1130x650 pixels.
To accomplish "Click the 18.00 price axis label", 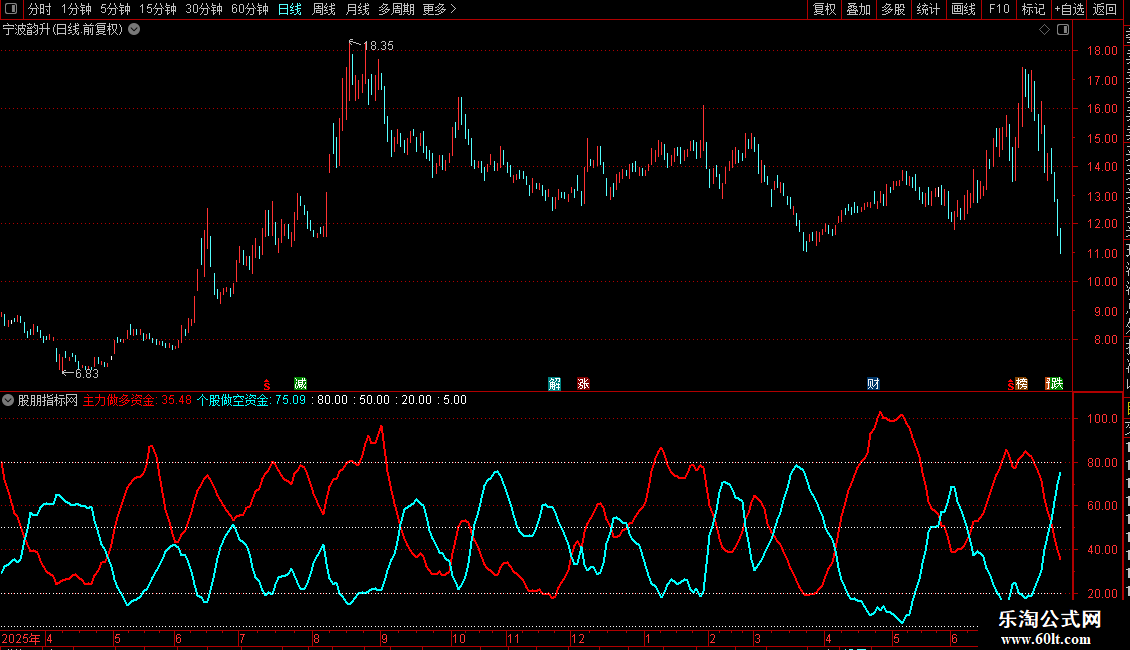I will pyautogui.click(x=1103, y=50).
